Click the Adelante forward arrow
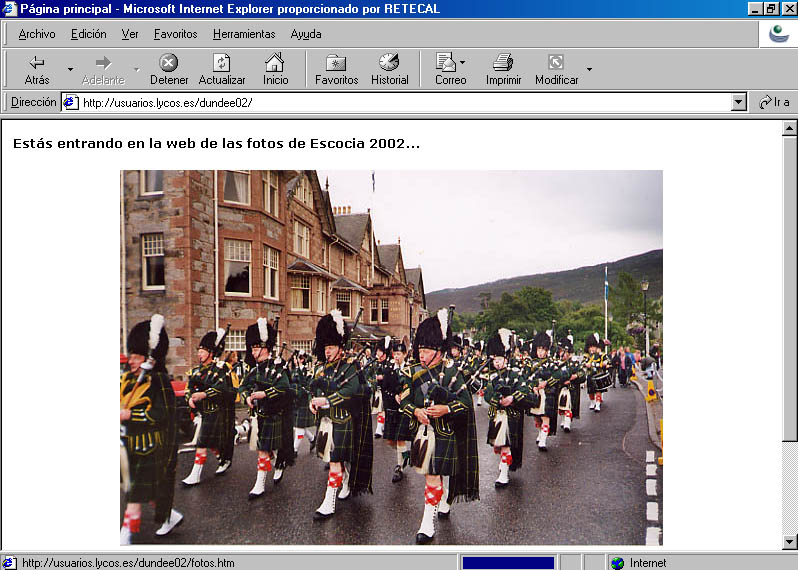This screenshot has height=570, width=798. pos(103,69)
